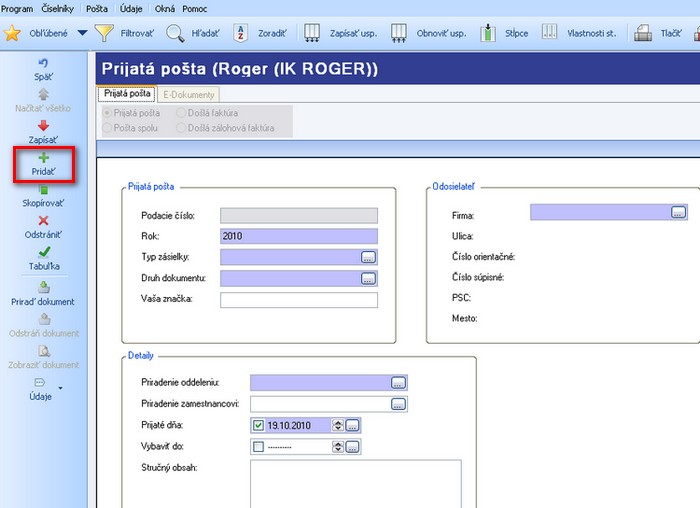Click the Prijaté dňa date spinner
Viewport: 700px width, 508px height.
pos(338,425)
